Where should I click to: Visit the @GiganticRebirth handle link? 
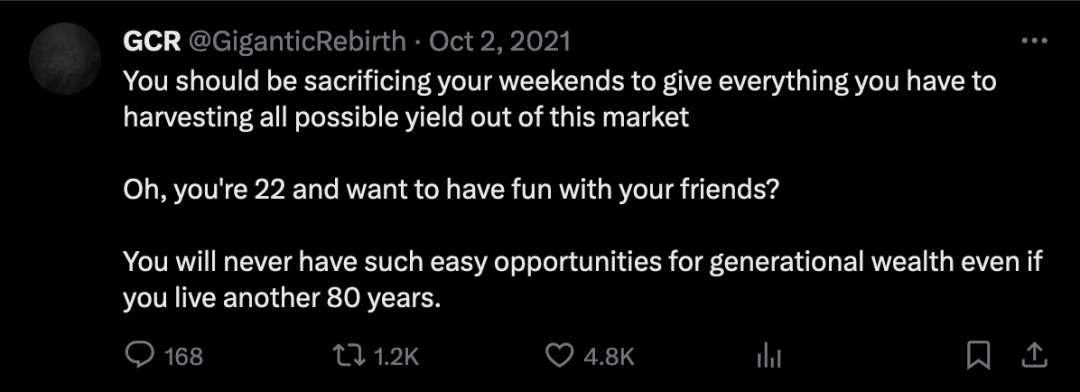[x=297, y=43]
